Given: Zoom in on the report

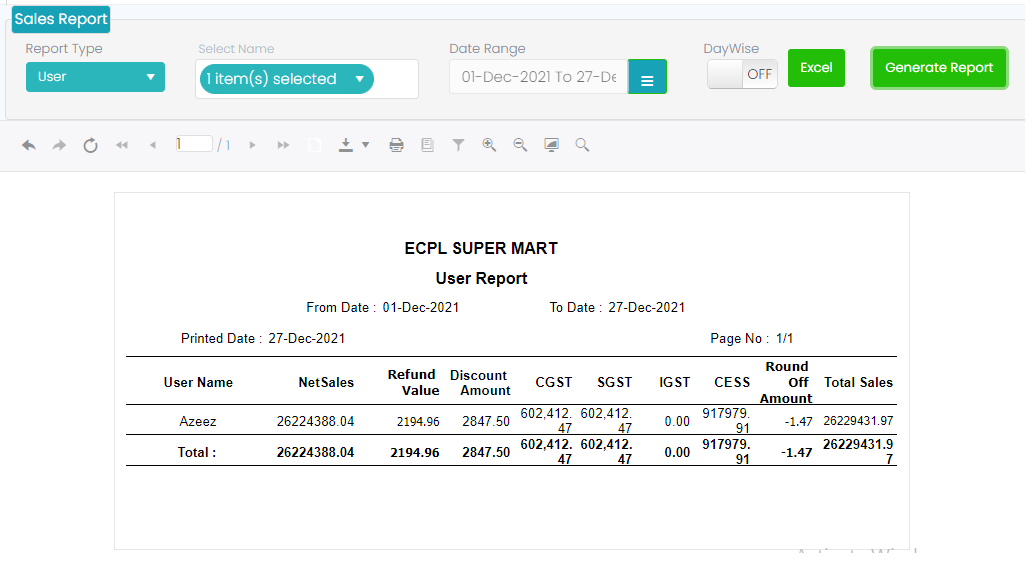Looking at the screenshot, I should (489, 145).
